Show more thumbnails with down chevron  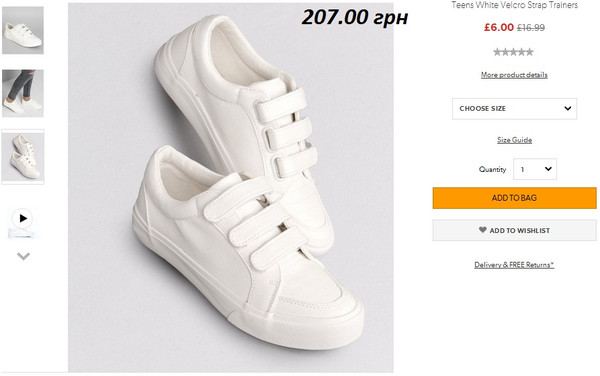[x=23, y=256]
